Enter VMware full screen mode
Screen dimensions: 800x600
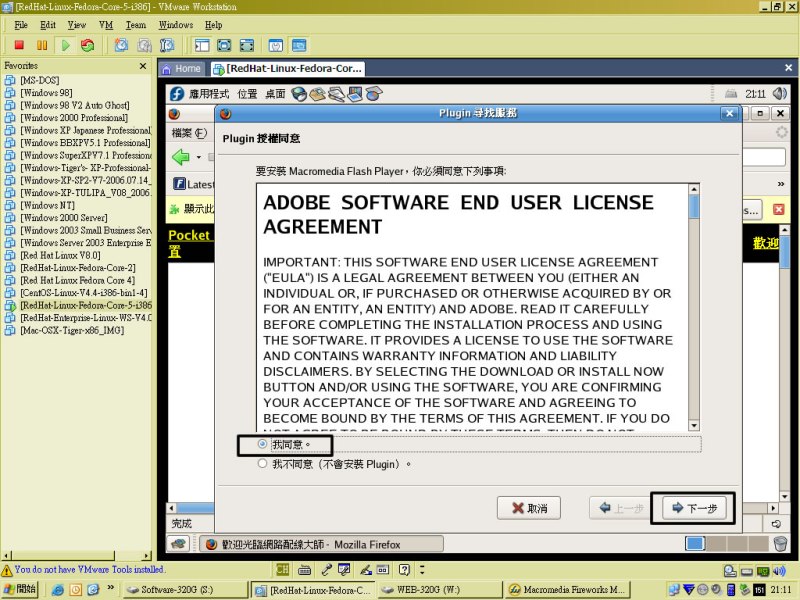(247, 45)
